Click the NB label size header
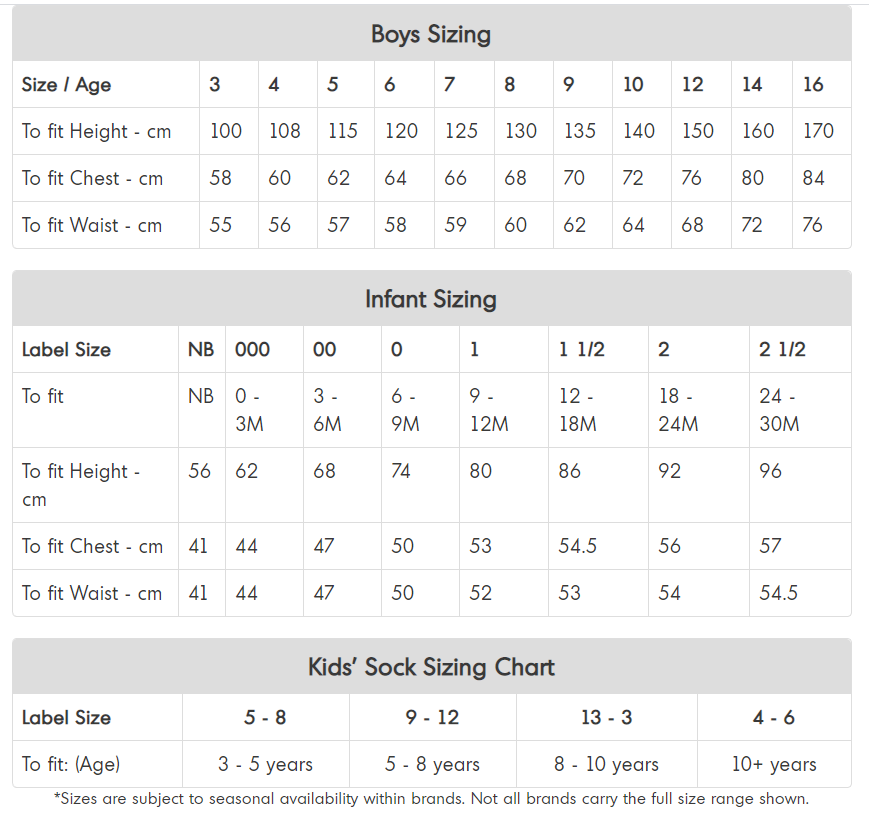Viewport: 869px width, 833px height. (x=200, y=350)
